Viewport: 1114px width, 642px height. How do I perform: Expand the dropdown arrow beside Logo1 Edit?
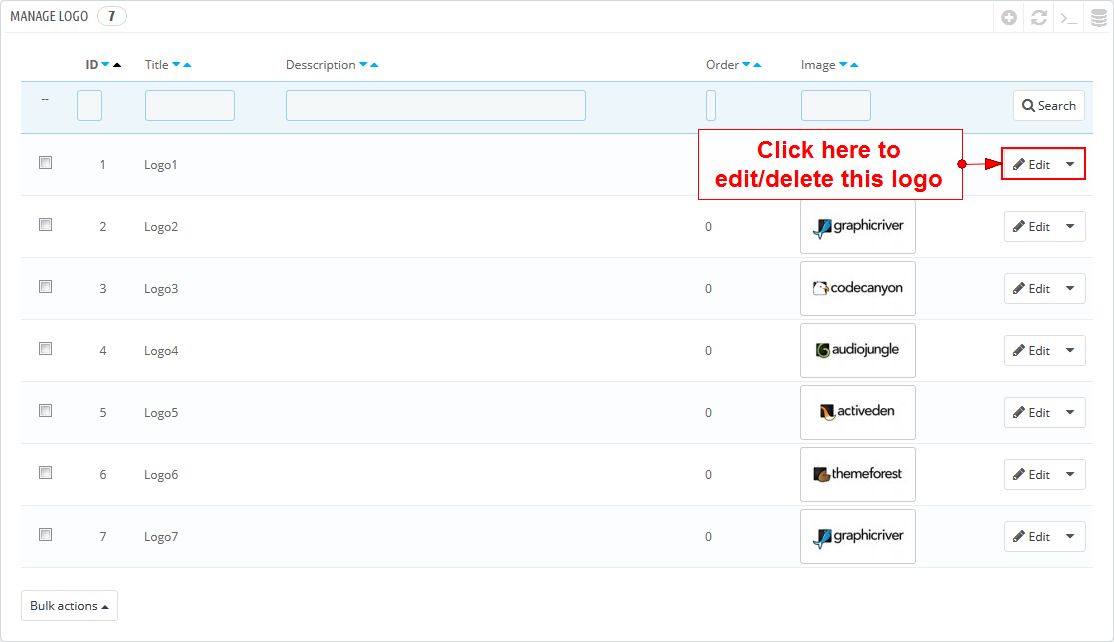tap(1069, 164)
